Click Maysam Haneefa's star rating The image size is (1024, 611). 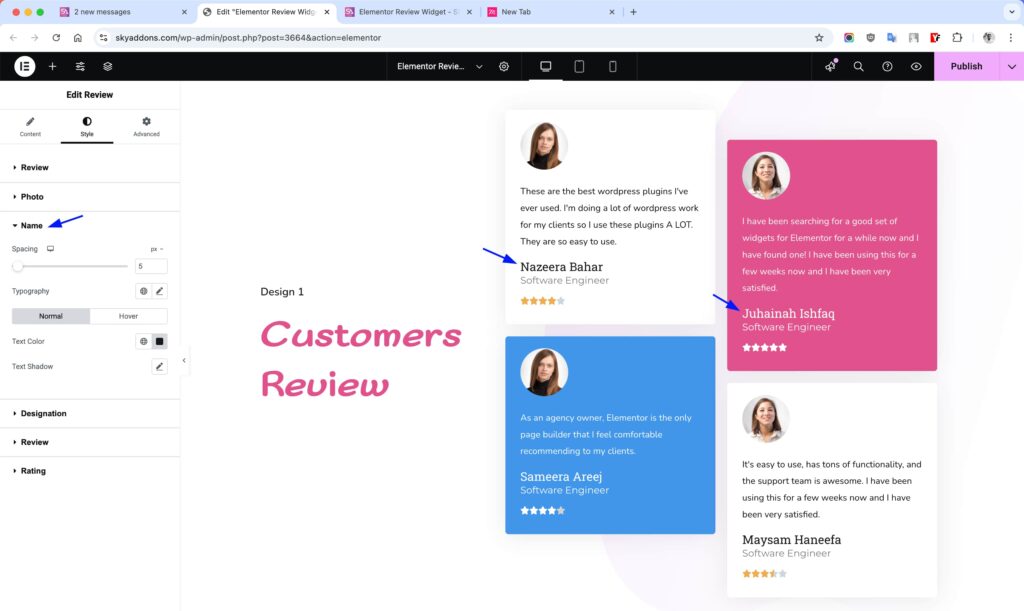point(764,574)
